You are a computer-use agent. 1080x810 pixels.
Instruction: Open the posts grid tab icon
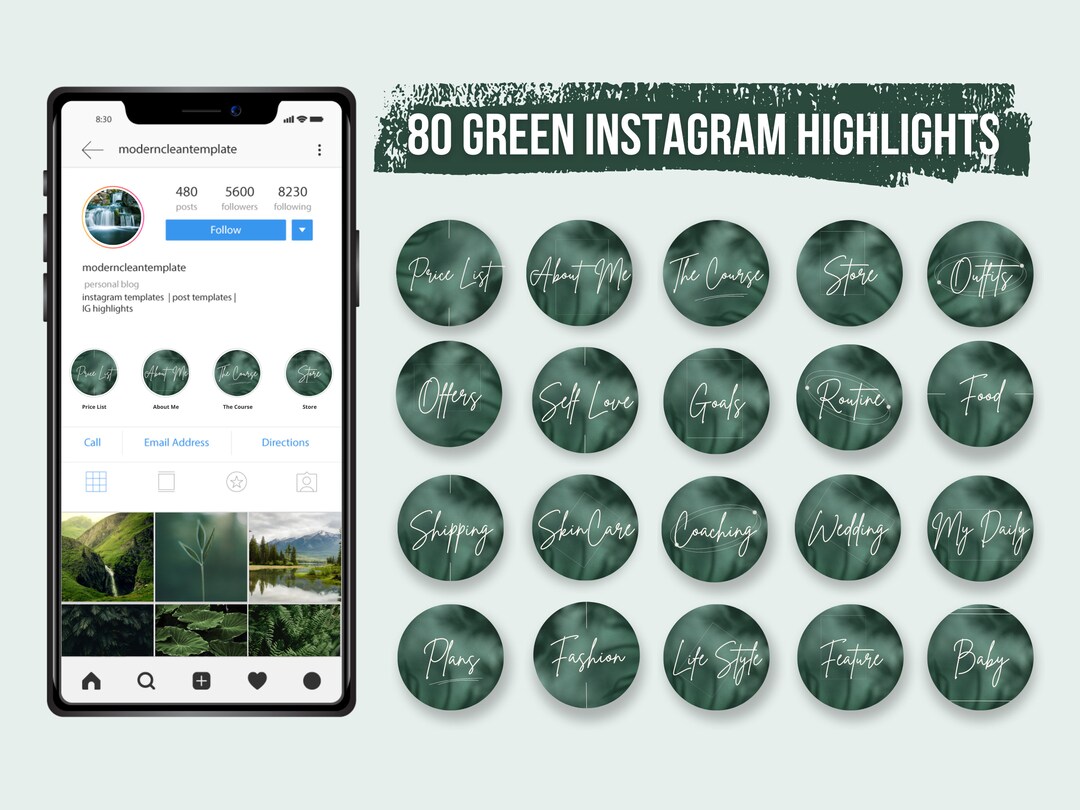(96, 481)
